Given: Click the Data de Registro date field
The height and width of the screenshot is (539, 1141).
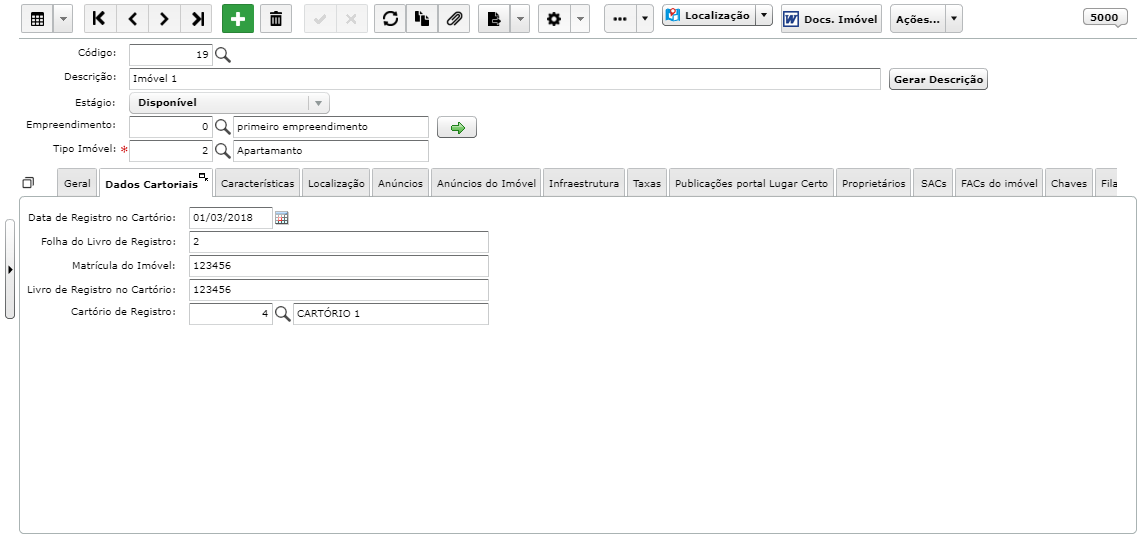Looking at the screenshot, I should (x=231, y=217).
